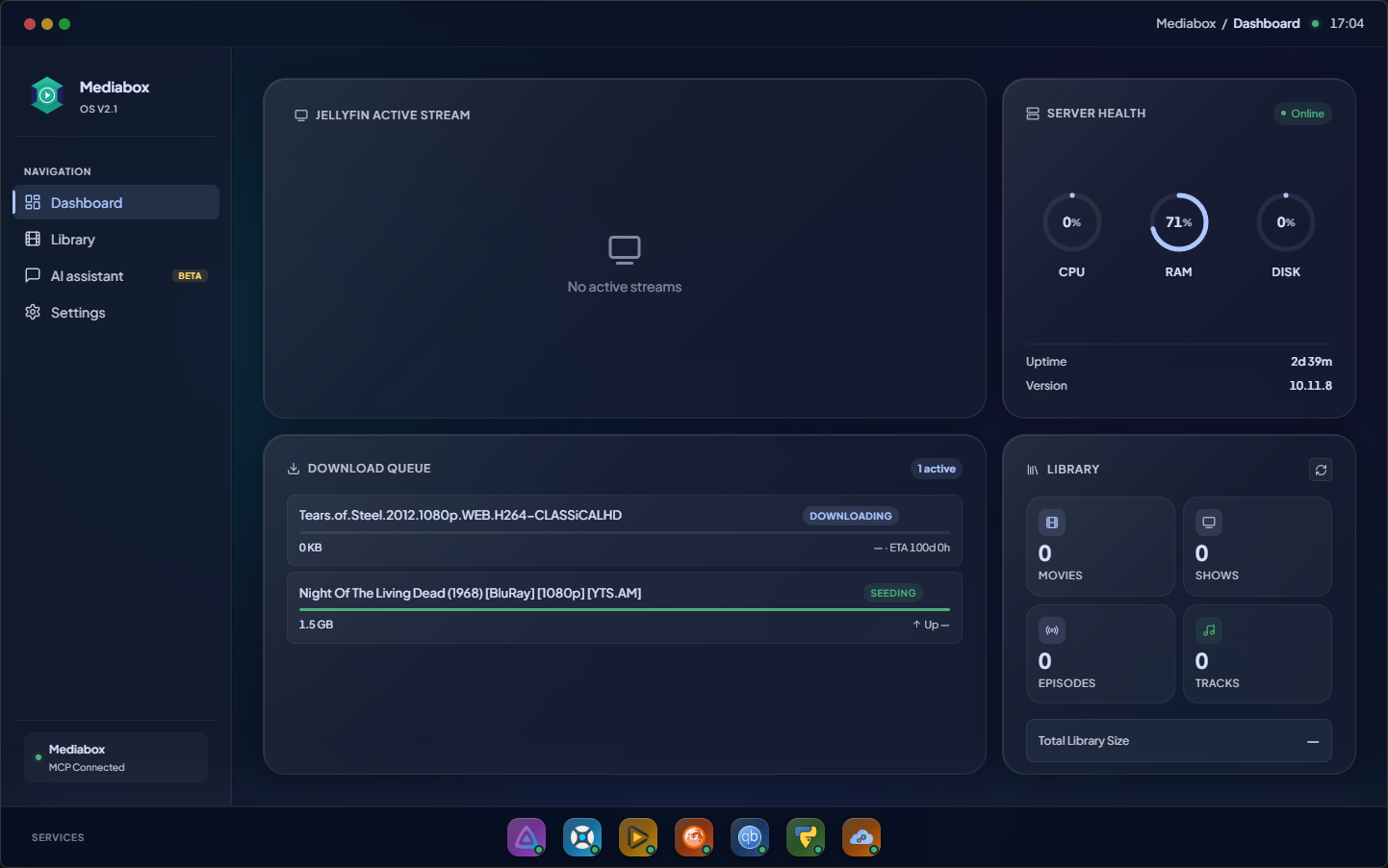The width and height of the screenshot is (1388, 868).
Task: Click the Library panel bookshelf icon
Action: [x=1033, y=470]
